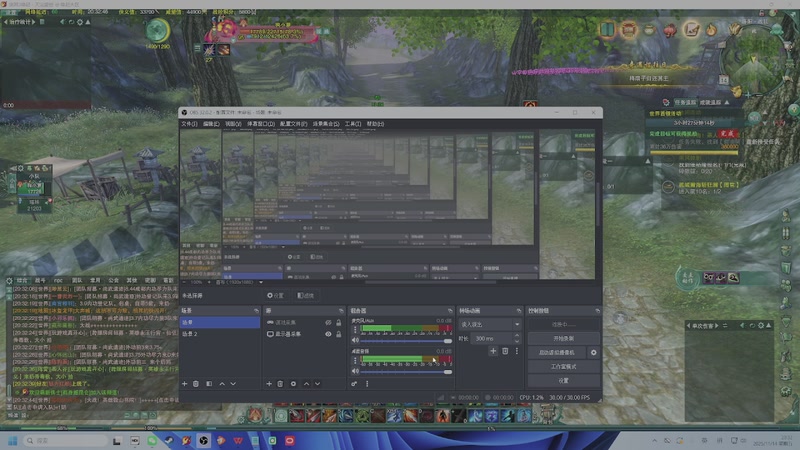Click the OBS preview vertical scrollbar
Screen dimensions: 800x450
[x=598, y=204]
